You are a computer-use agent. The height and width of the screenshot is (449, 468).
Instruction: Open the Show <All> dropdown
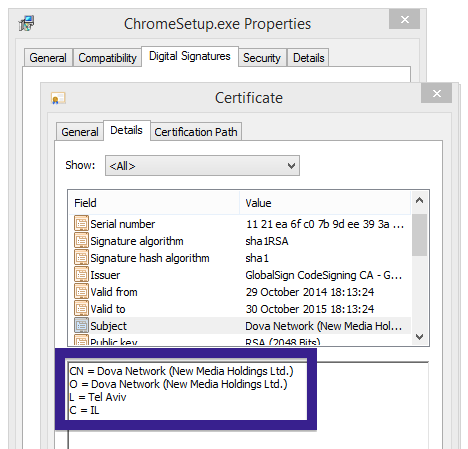point(202,166)
